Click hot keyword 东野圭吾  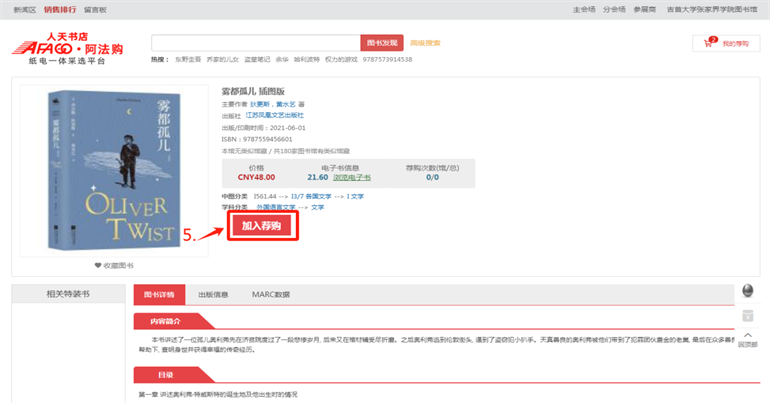189,60
